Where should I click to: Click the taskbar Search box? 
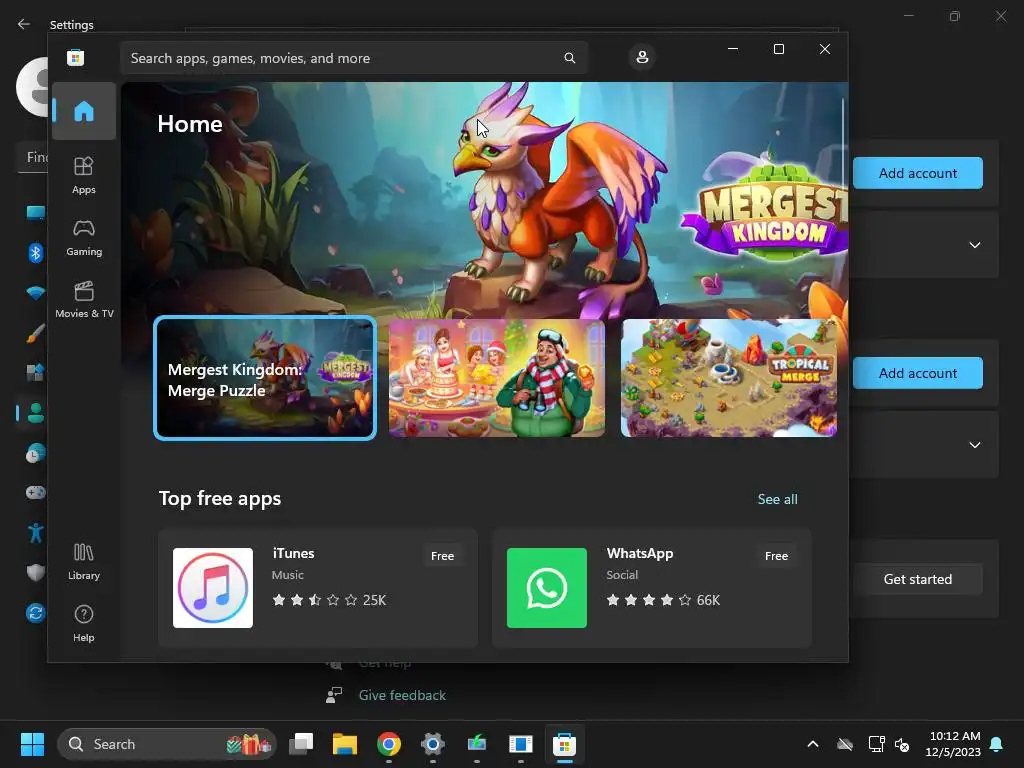coord(167,744)
